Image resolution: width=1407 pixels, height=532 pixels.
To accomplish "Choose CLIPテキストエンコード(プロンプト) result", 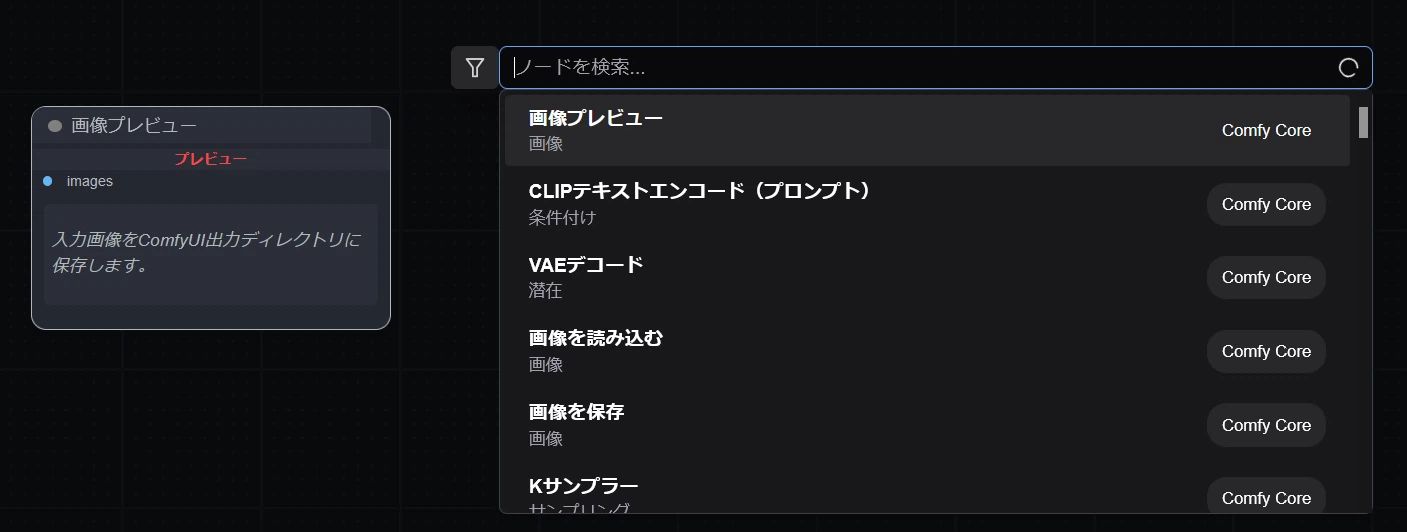I will tap(700, 203).
